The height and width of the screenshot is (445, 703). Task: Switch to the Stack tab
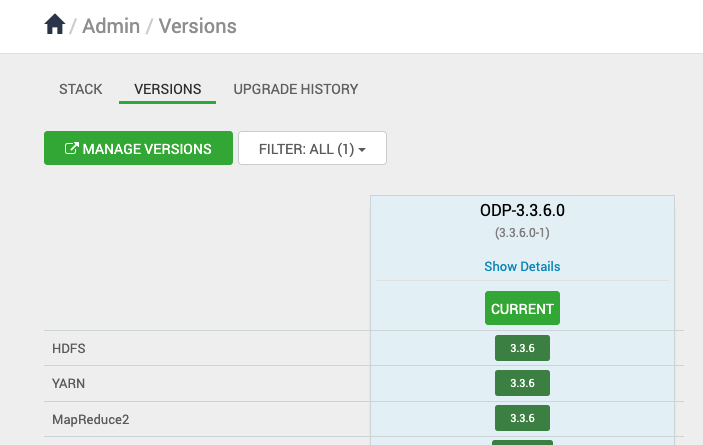81,89
